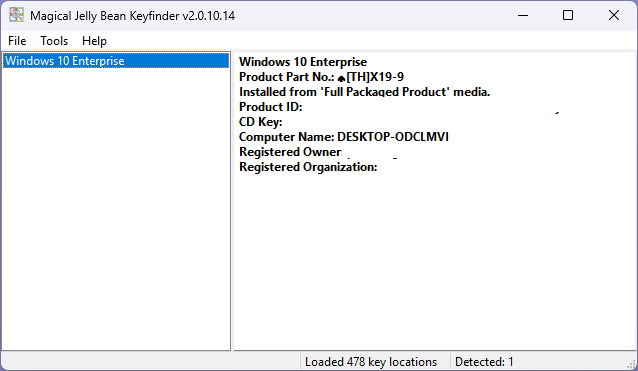Minimize the Keyfinder window
This screenshot has height=371, width=638.
[523, 15]
